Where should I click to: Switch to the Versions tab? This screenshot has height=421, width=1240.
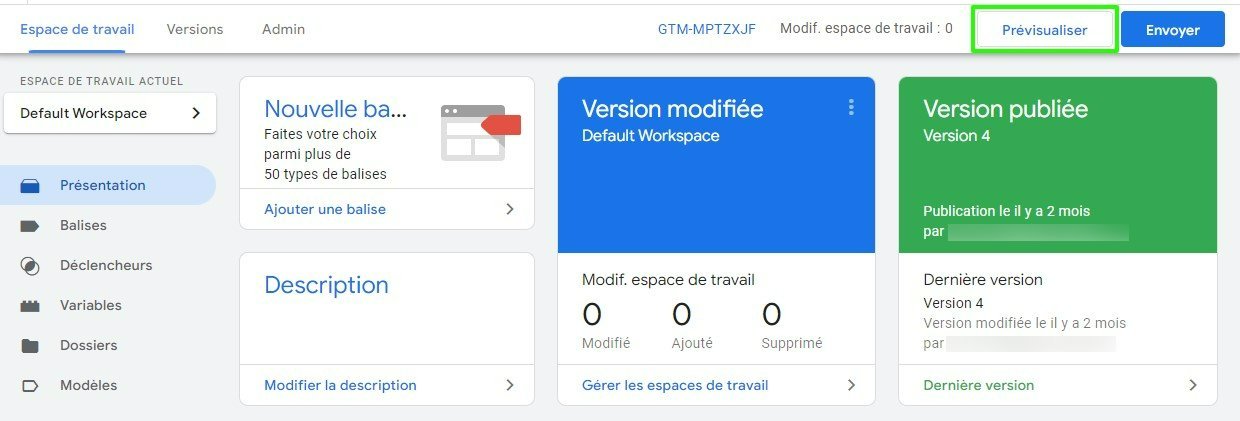195,30
